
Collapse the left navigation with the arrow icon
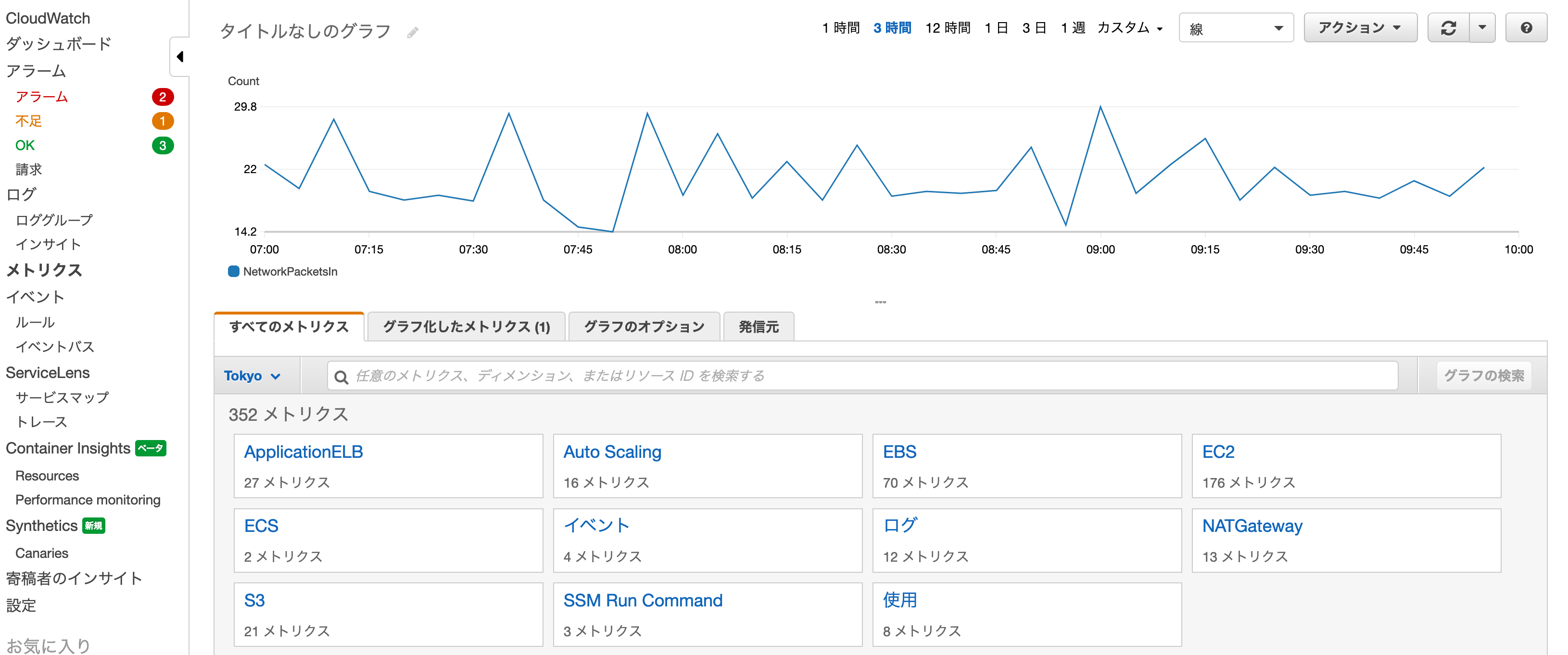click(179, 56)
